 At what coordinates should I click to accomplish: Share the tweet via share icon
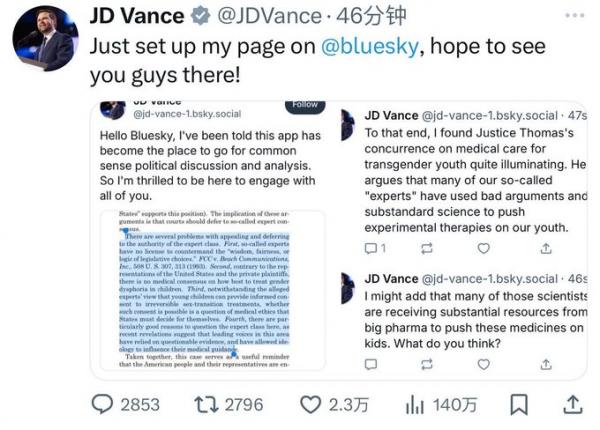coord(573,404)
